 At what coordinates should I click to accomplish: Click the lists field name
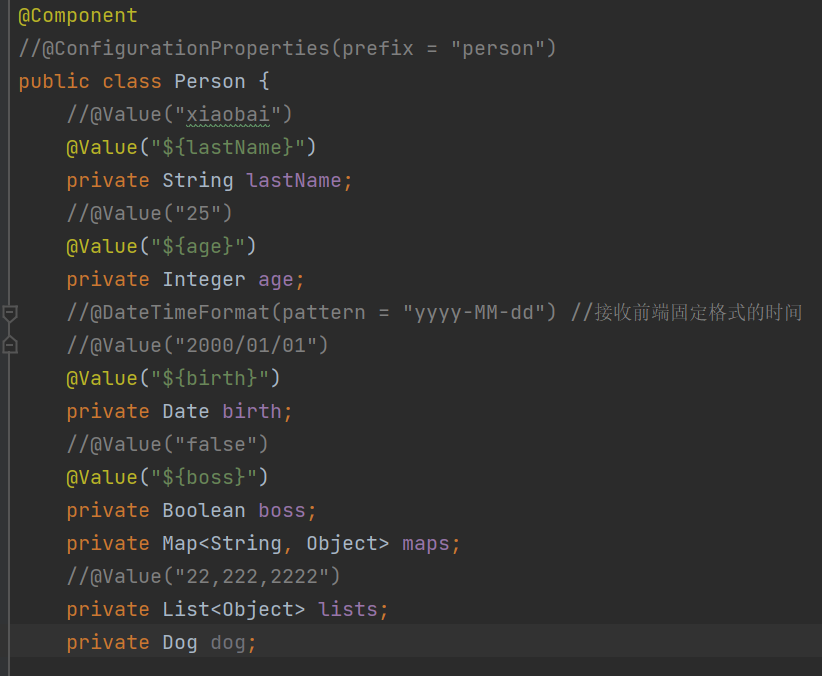(348, 610)
